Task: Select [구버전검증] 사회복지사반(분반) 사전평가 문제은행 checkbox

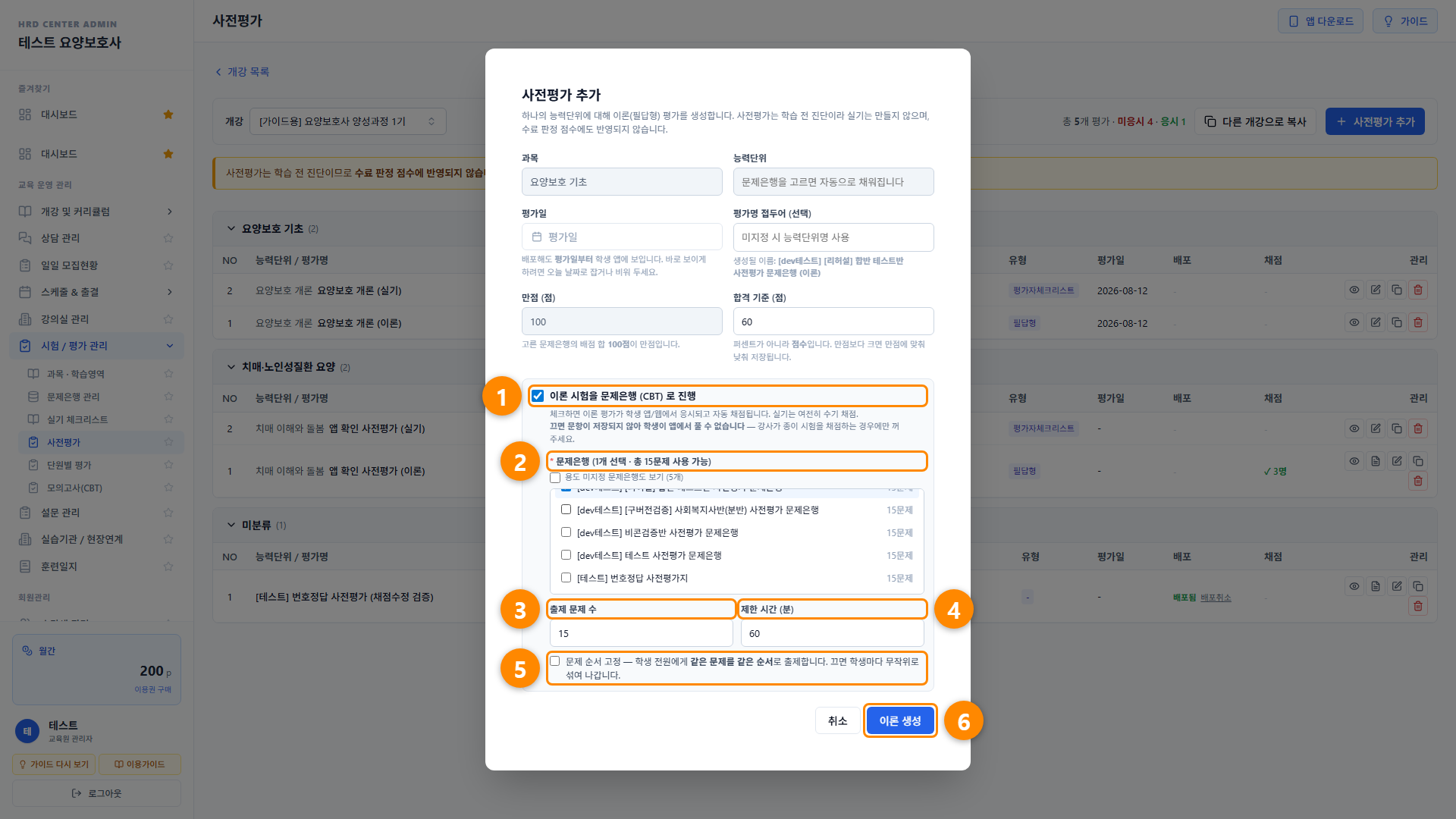Action: click(x=566, y=510)
